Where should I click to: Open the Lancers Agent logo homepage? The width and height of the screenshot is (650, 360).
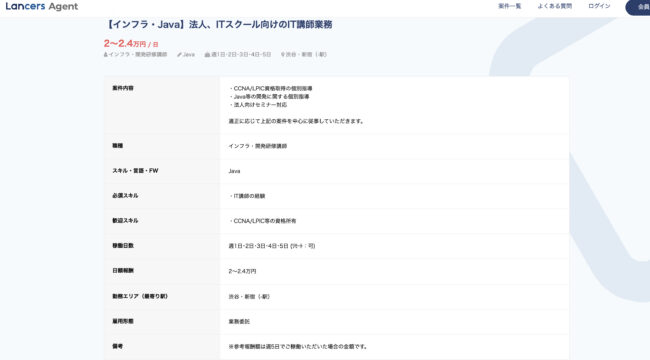tap(41, 6)
